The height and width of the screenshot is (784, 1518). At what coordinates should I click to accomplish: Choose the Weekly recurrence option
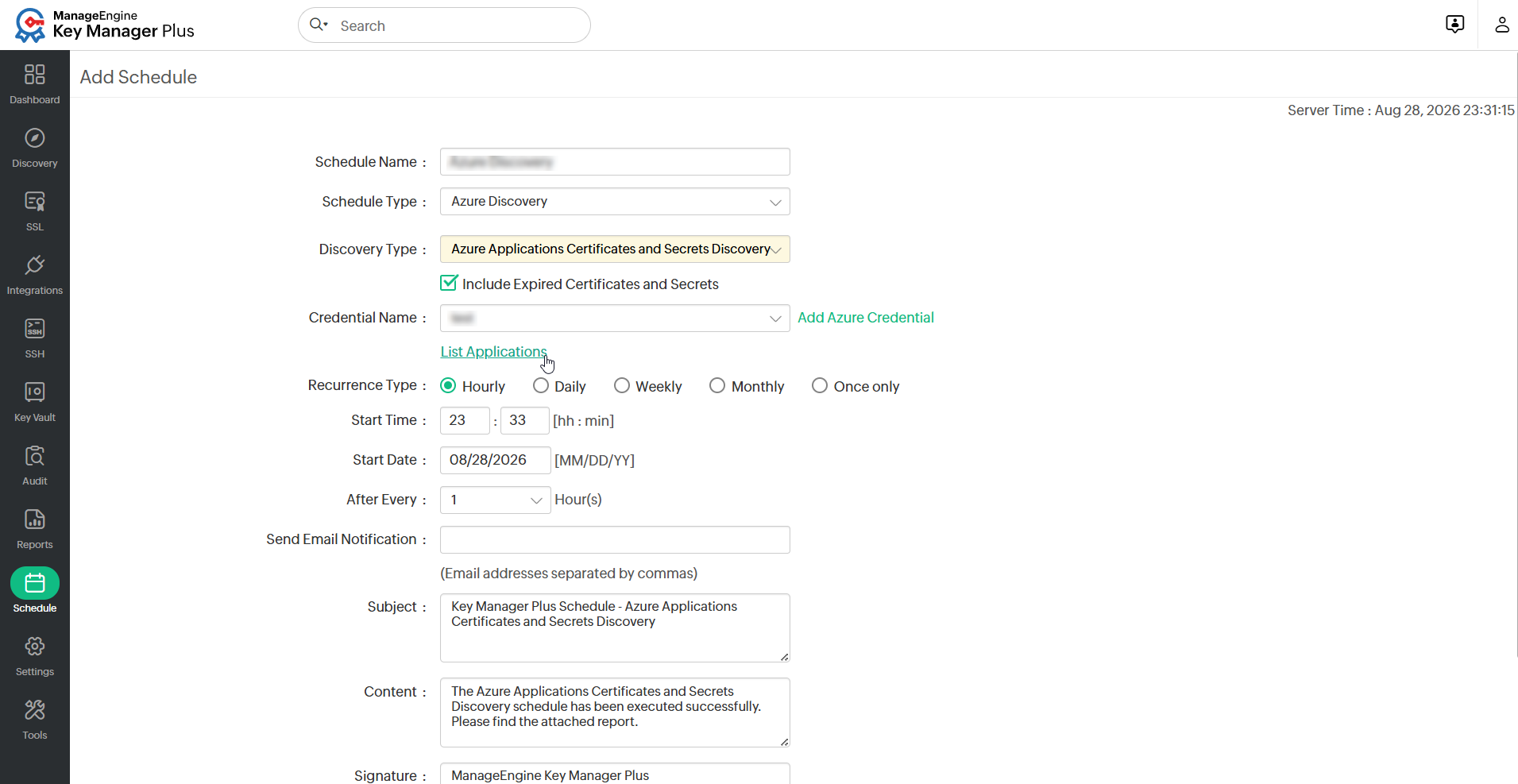622,386
